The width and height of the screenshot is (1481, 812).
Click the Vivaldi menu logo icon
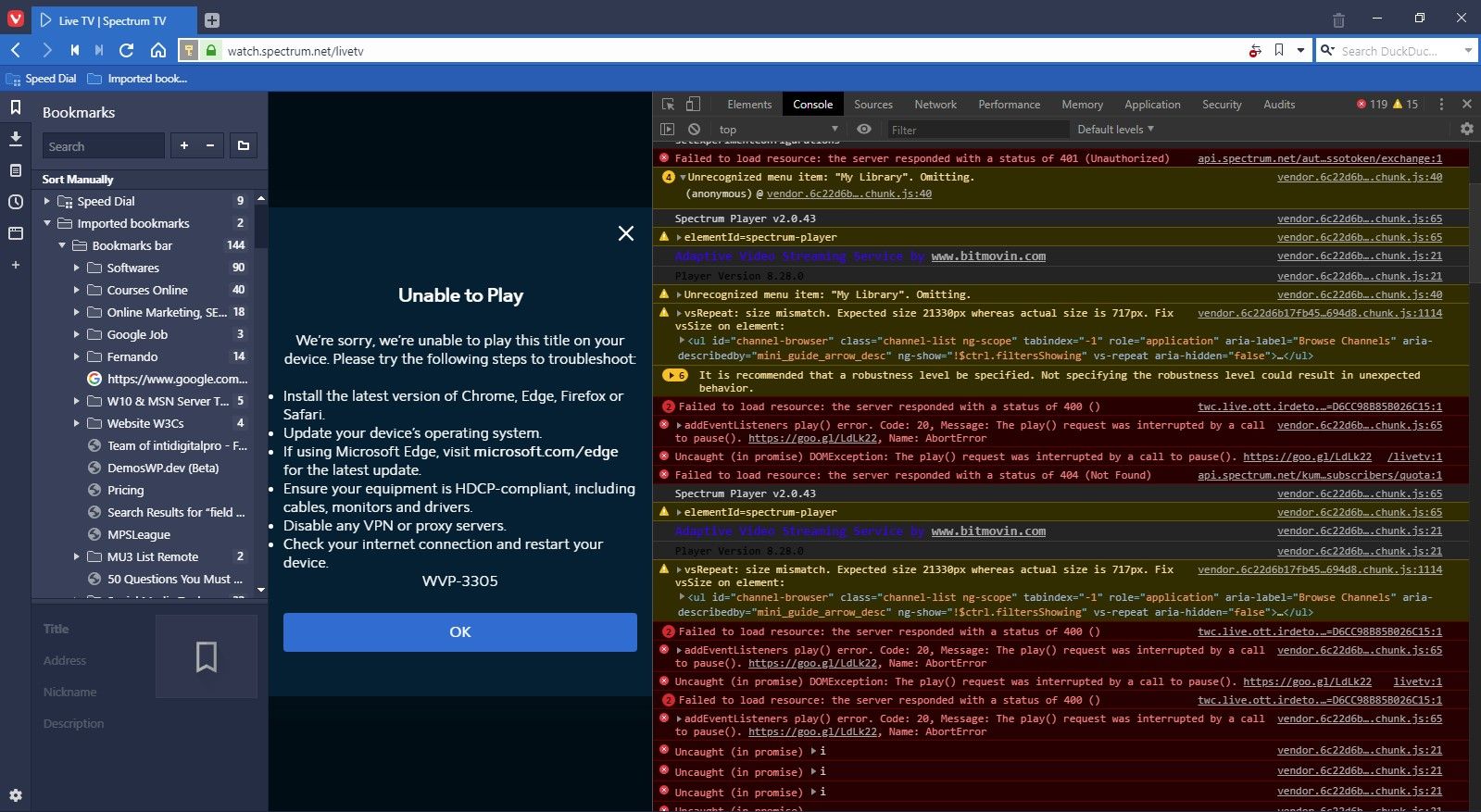[16, 19]
